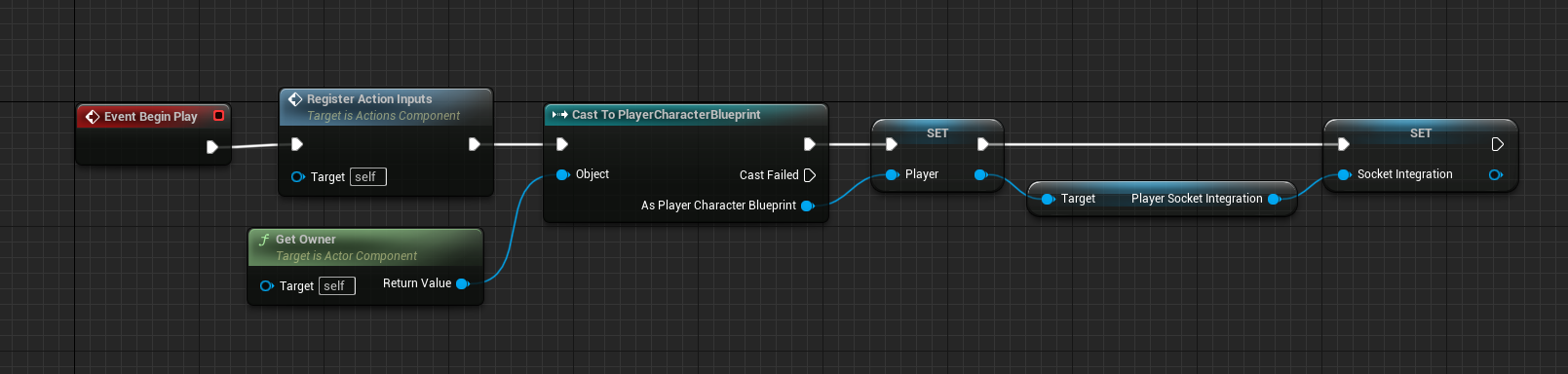1568x374 pixels.
Task: Click exec input pin on SET Socket Integration
Action: 1343,144
